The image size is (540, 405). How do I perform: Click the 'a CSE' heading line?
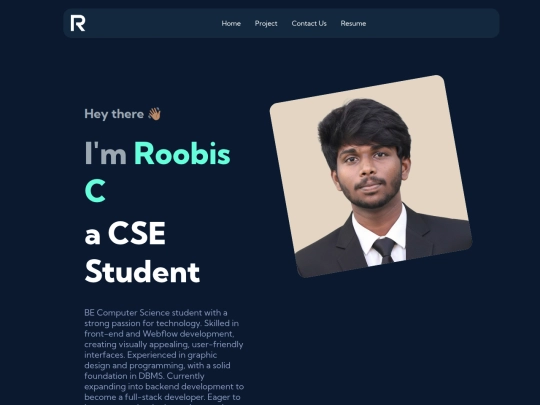tap(125, 233)
